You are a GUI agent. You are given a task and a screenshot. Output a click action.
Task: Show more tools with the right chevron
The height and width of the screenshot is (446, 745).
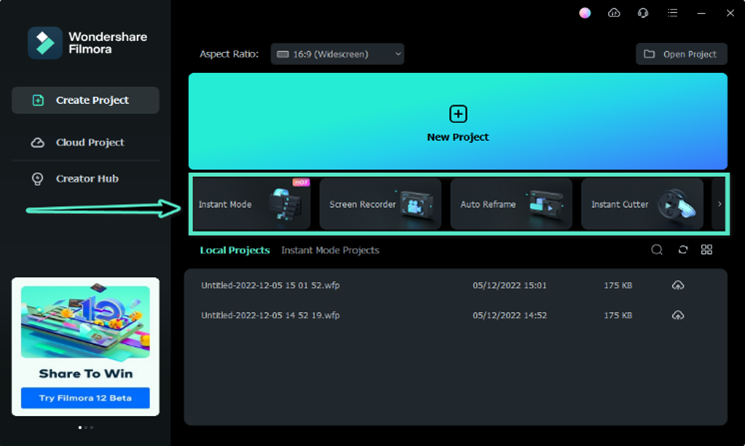[x=719, y=204]
